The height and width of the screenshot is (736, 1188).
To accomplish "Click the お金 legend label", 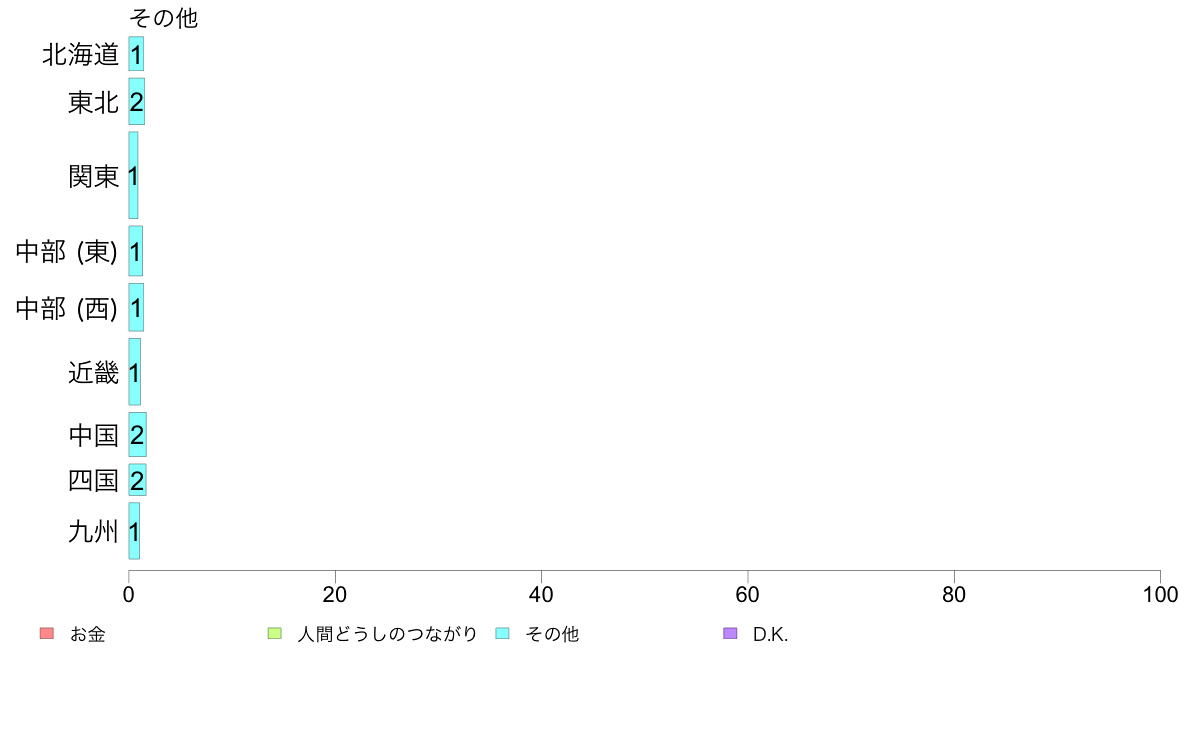I will (87, 634).
